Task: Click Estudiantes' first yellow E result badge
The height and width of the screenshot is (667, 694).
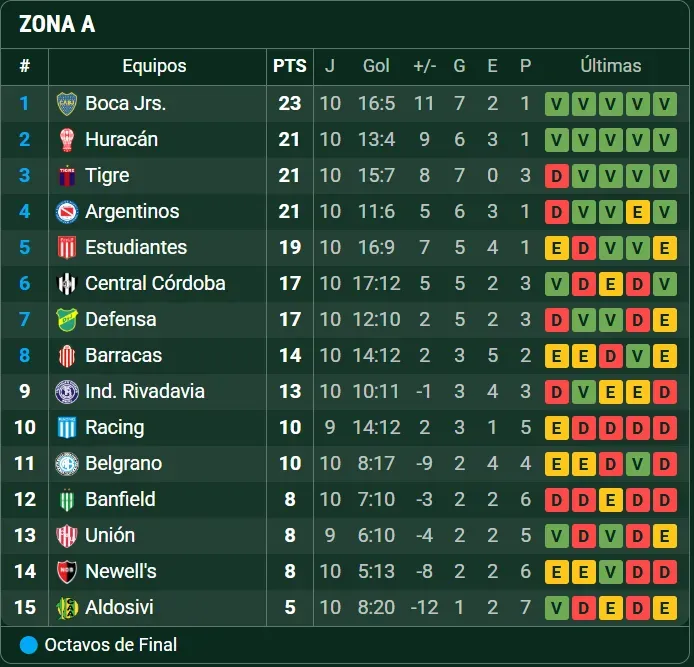Action: (x=557, y=248)
